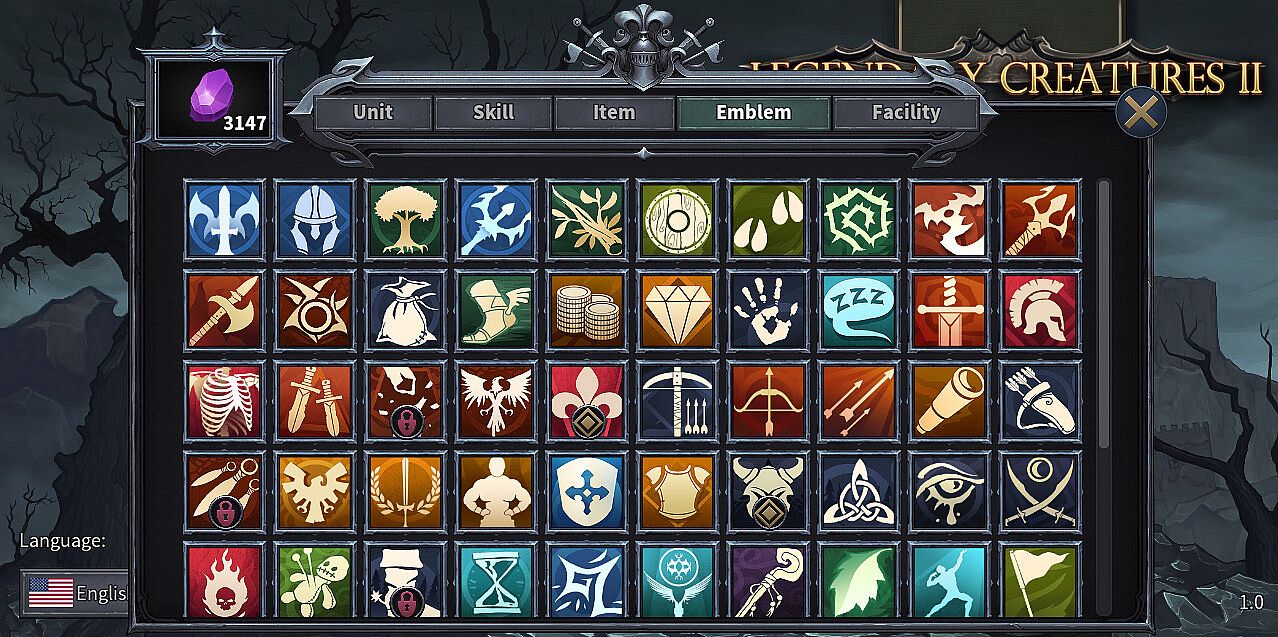Select the green tree emblem
Viewport: 1278px width, 637px height.
click(405, 219)
